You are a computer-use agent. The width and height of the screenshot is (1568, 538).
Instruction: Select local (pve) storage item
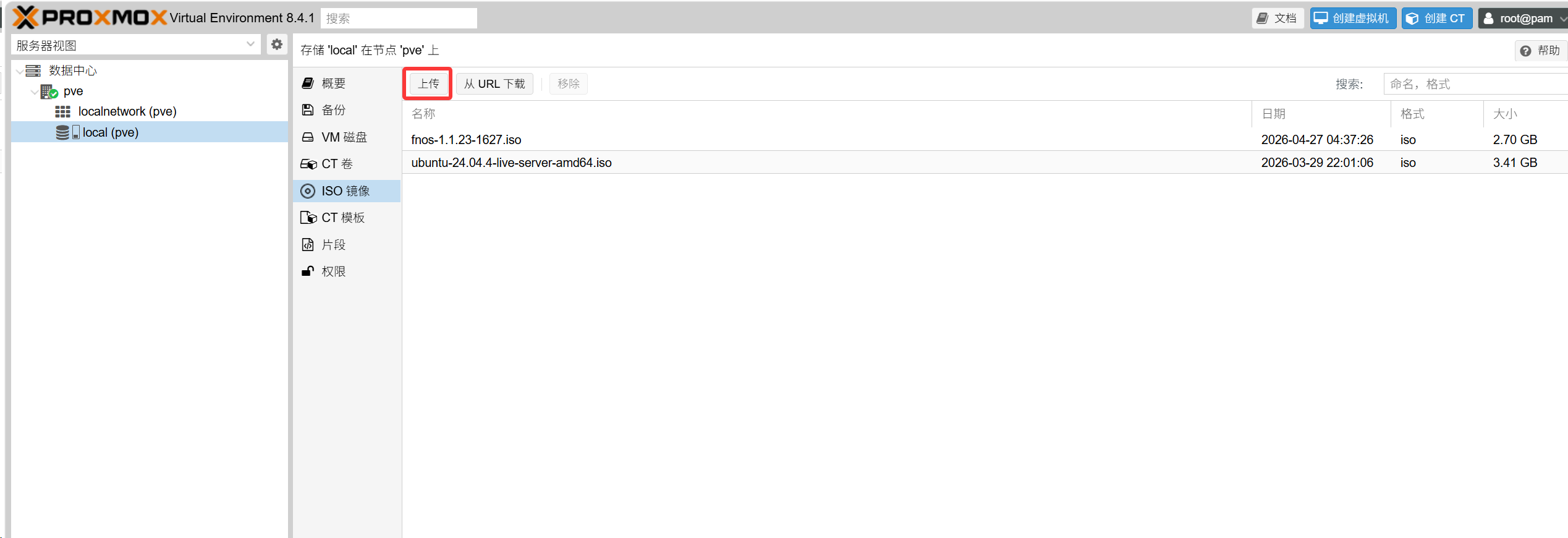[110, 132]
